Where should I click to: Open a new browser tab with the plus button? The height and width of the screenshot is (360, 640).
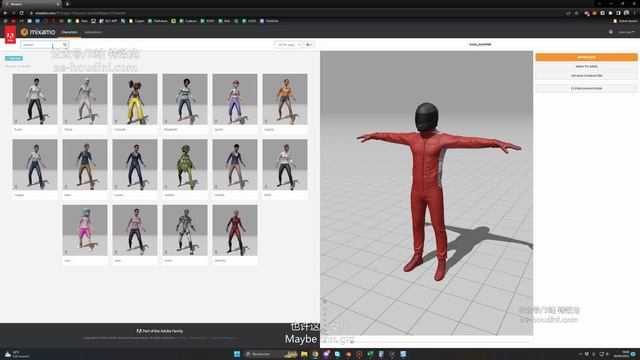click(67, 4)
